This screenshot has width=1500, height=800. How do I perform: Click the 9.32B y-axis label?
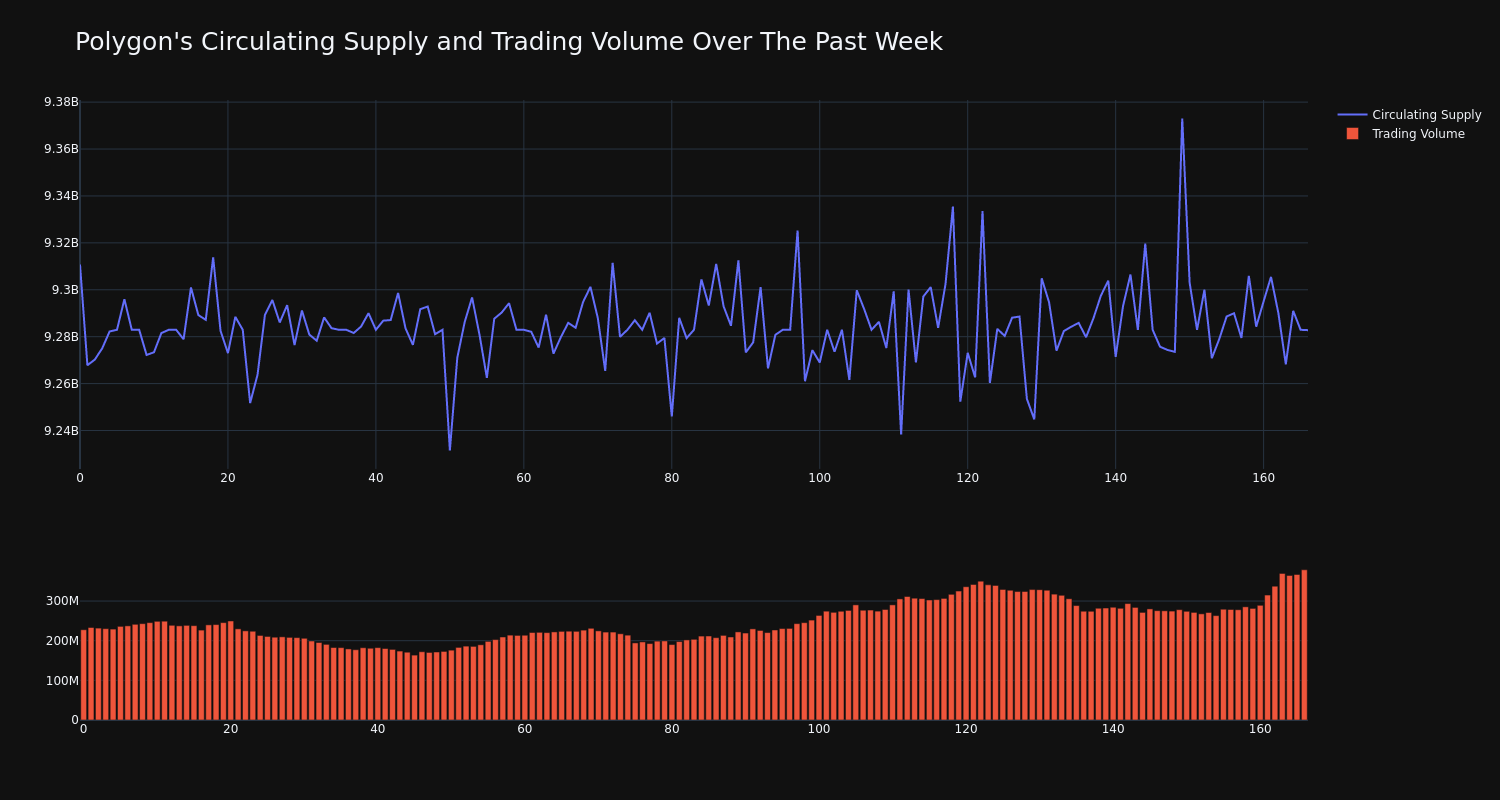(x=61, y=243)
